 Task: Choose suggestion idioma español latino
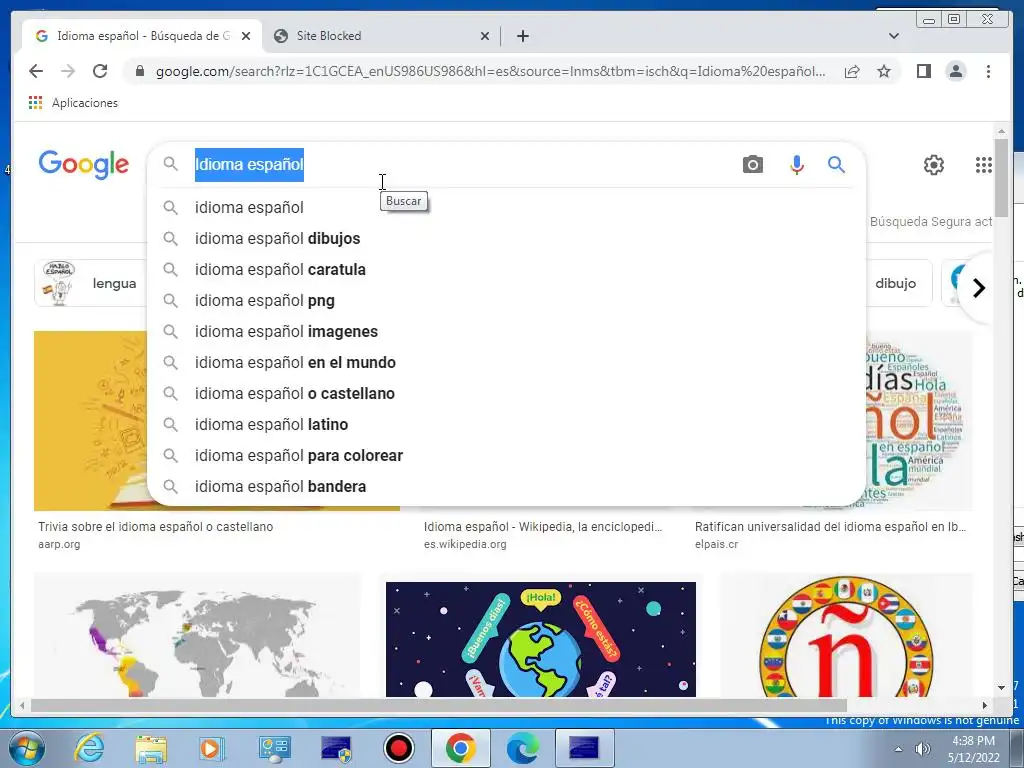(506, 424)
